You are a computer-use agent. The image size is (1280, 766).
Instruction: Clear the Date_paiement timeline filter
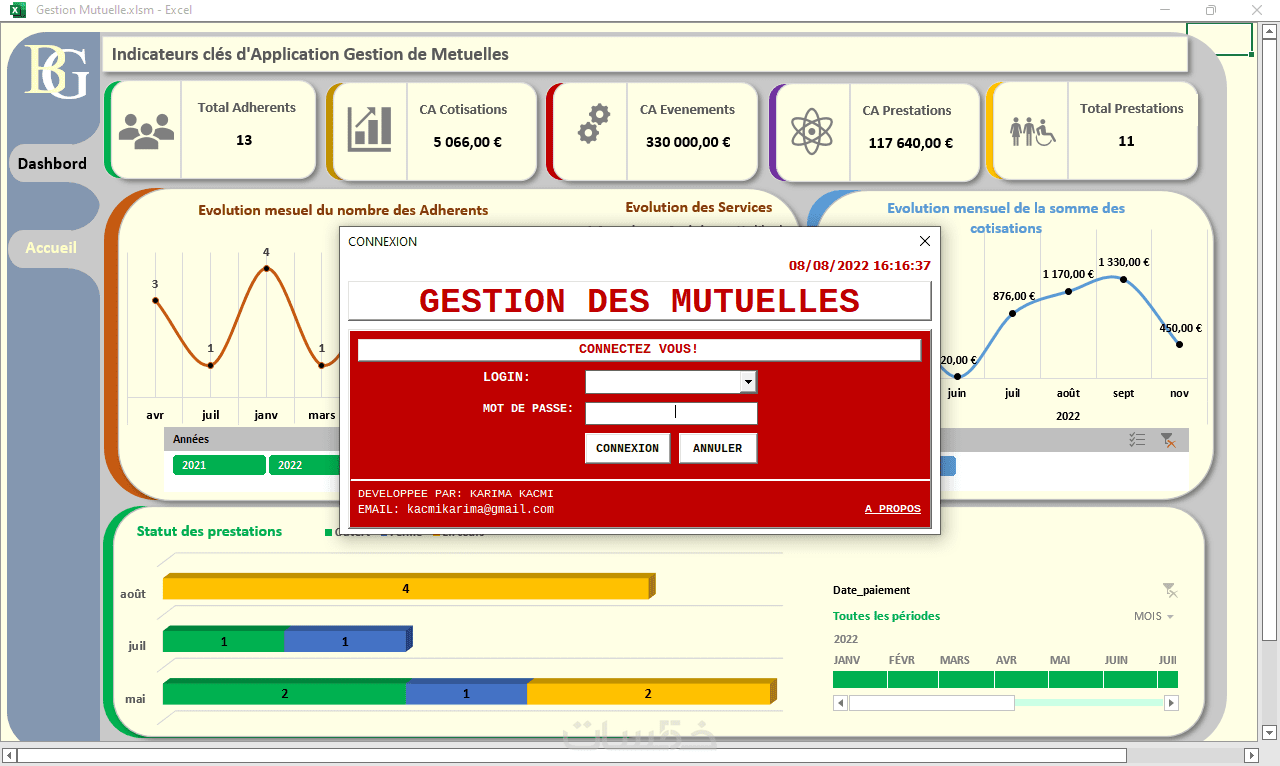click(x=1170, y=591)
